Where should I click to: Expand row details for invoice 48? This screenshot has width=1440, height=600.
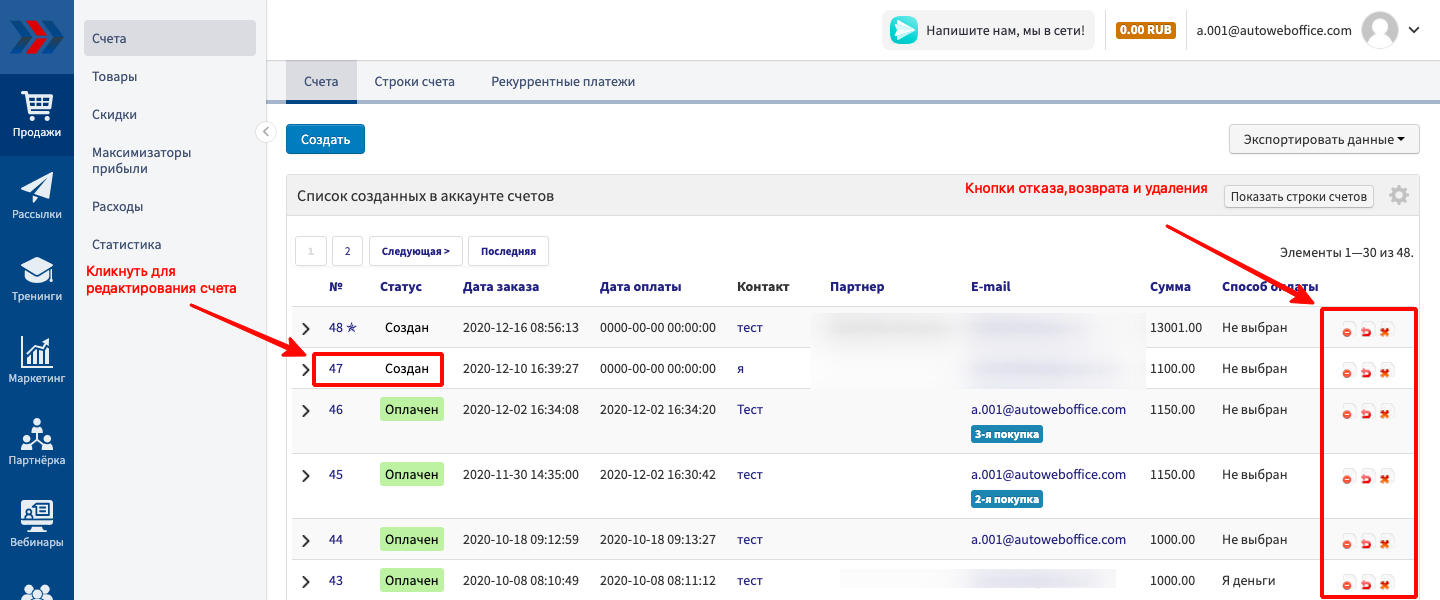306,328
